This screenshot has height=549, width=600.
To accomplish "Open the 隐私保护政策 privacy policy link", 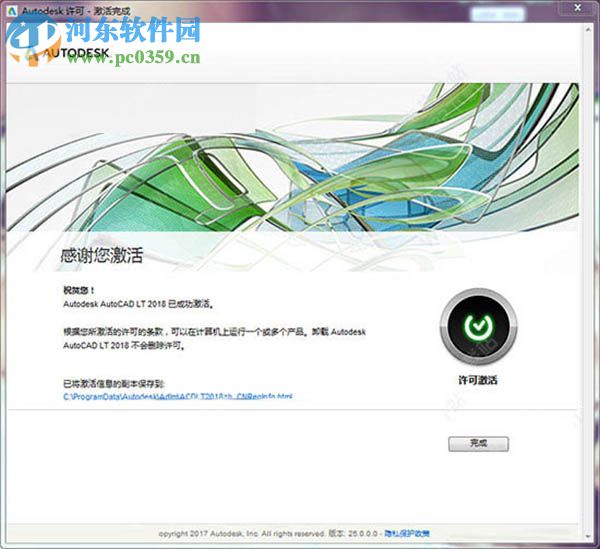I will point(407,533).
